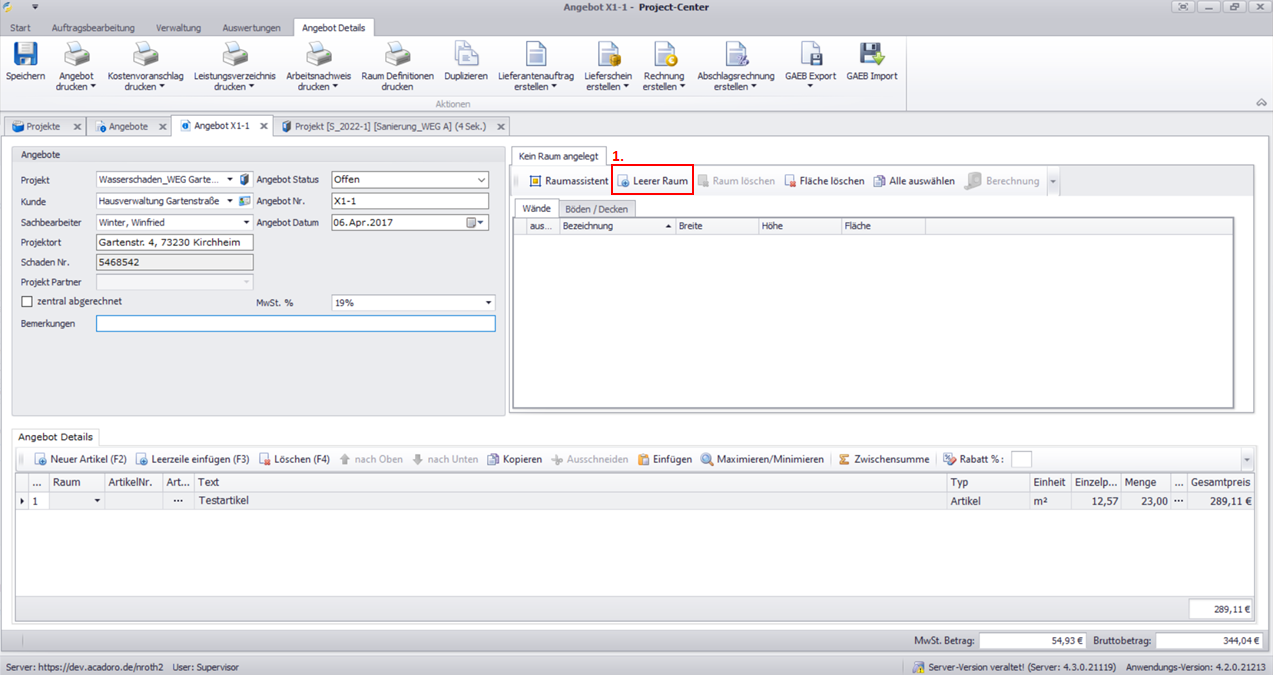Viewport: 1273px width, 675px height.
Task: Click Leerer Raum toolbar button
Action: (x=652, y=181)
